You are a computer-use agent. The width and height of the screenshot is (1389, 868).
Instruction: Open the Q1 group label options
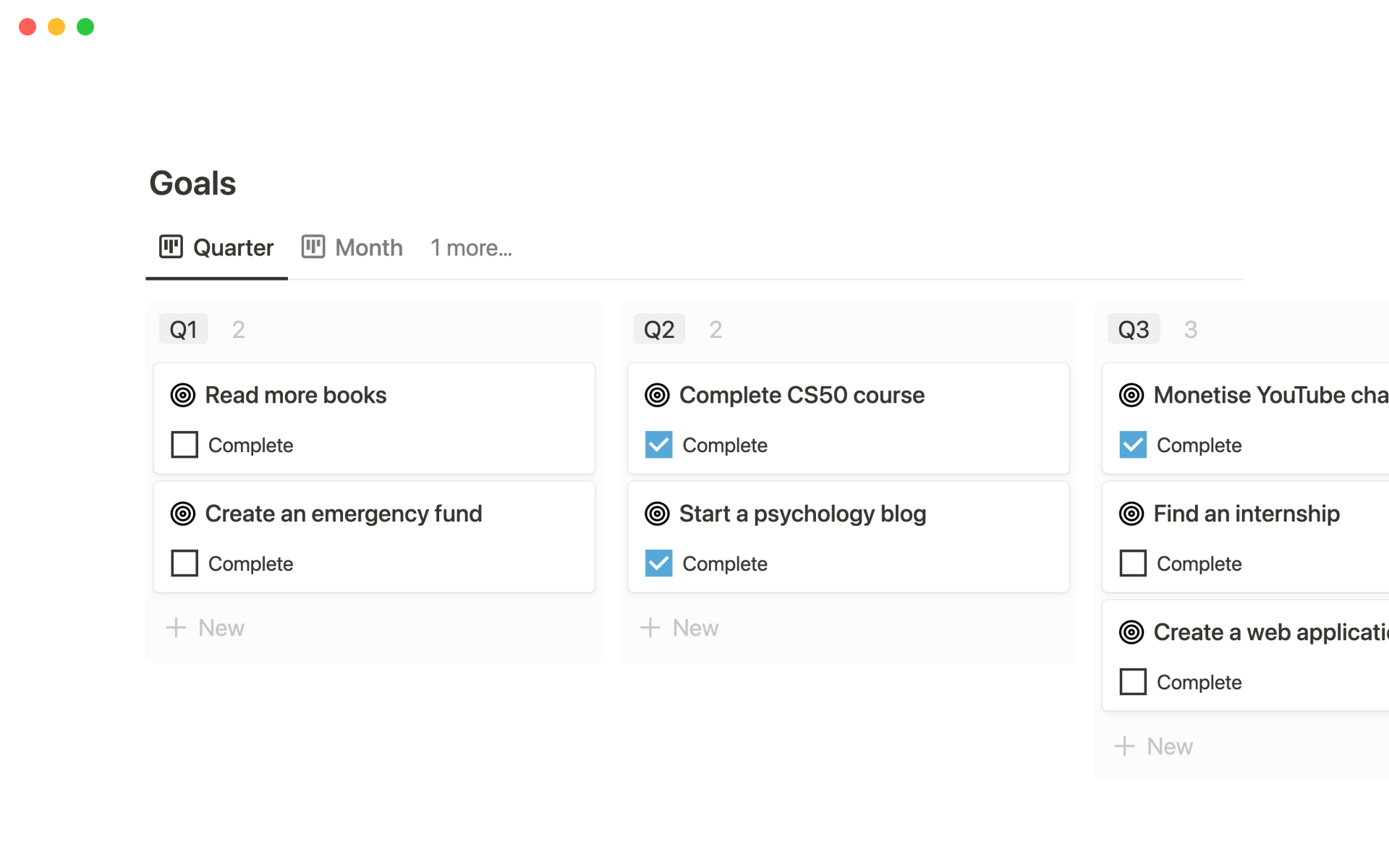(184, 330)
